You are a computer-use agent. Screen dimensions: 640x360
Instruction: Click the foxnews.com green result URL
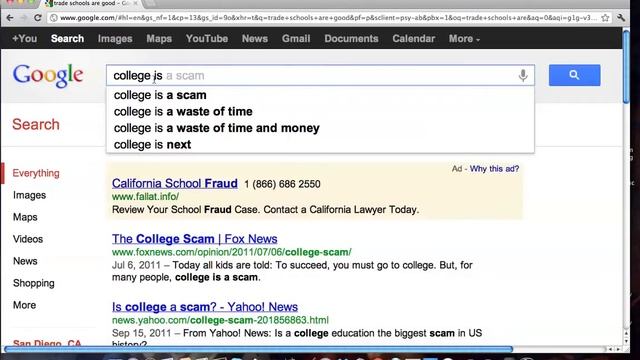(231, 252)
